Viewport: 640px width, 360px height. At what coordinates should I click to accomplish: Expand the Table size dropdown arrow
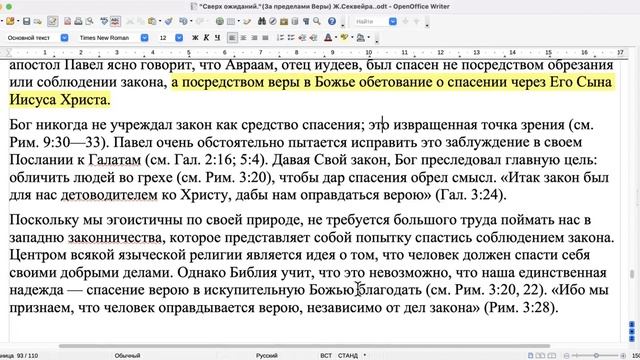[x=238, y=21]
